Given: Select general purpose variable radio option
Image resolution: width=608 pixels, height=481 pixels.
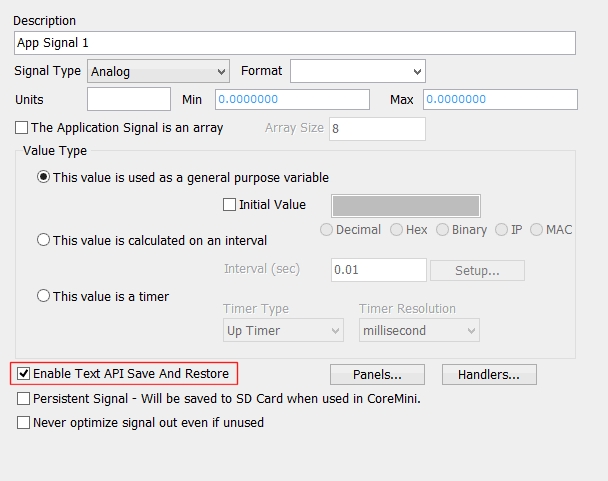Looking at the screenshot, I should click(x=43, y=178).
